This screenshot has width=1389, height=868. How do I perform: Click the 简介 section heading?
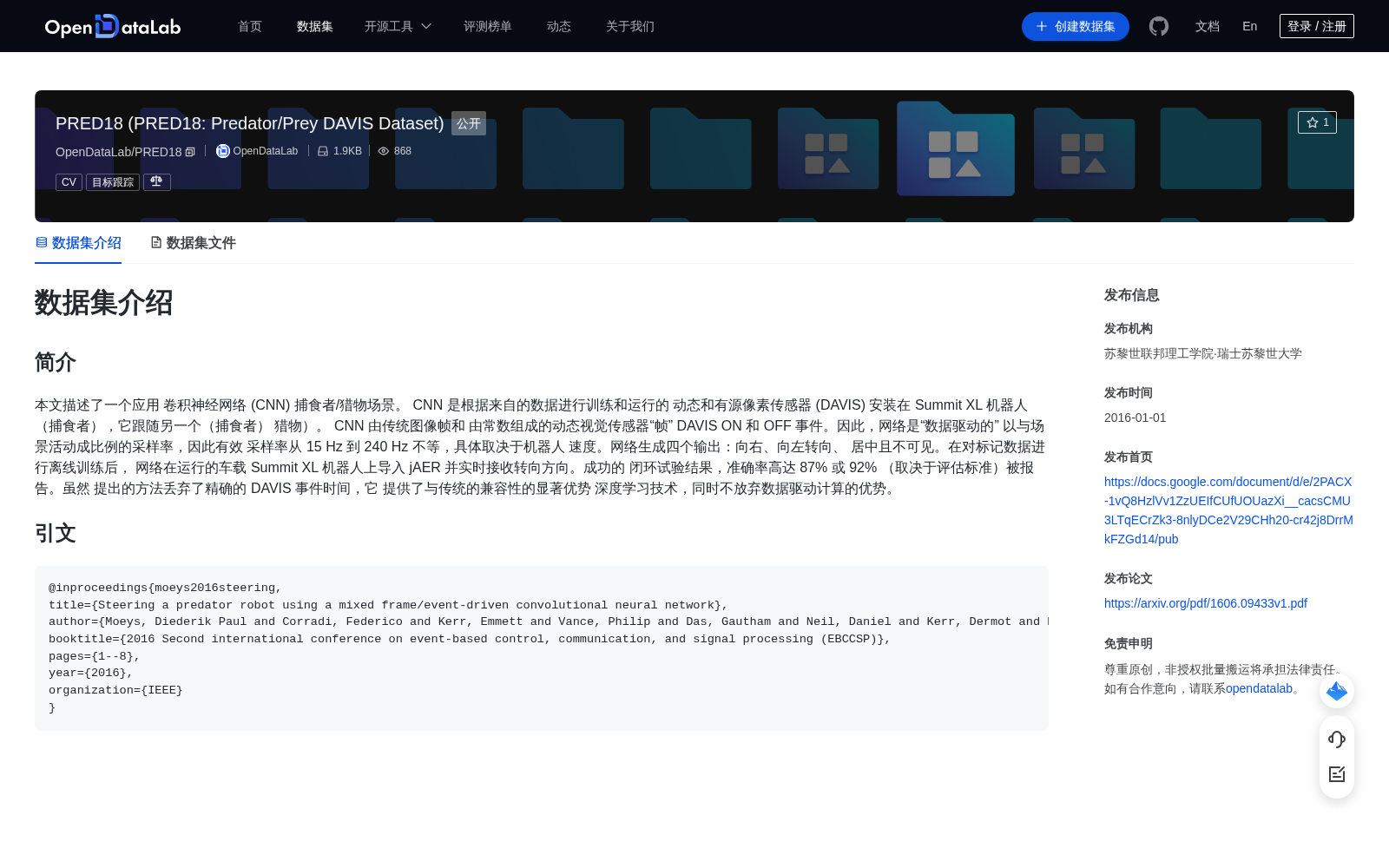pyautogui.click(x=56, y=362)
